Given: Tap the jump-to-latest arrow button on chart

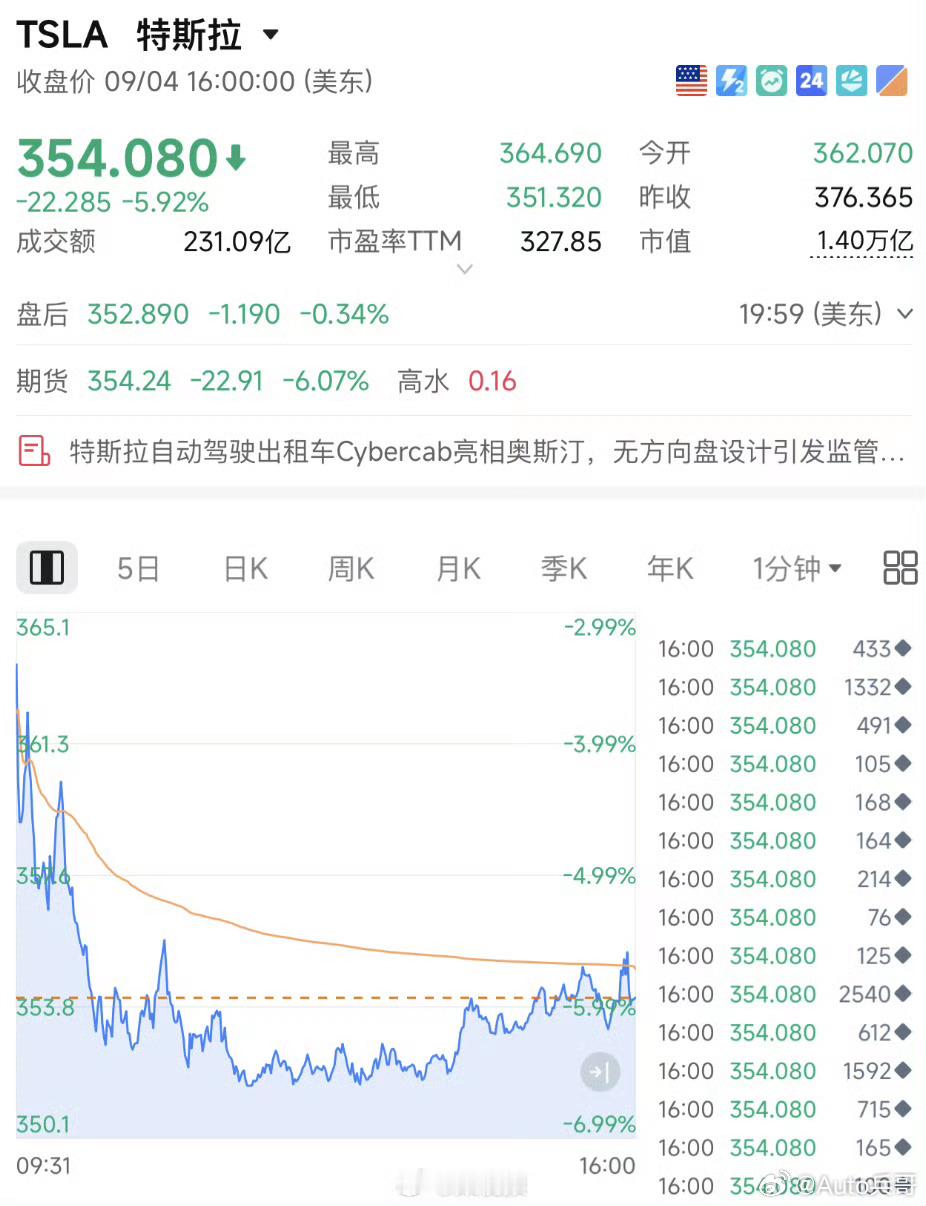Looking at the screenshot, I should click(x=600, y=1073).
